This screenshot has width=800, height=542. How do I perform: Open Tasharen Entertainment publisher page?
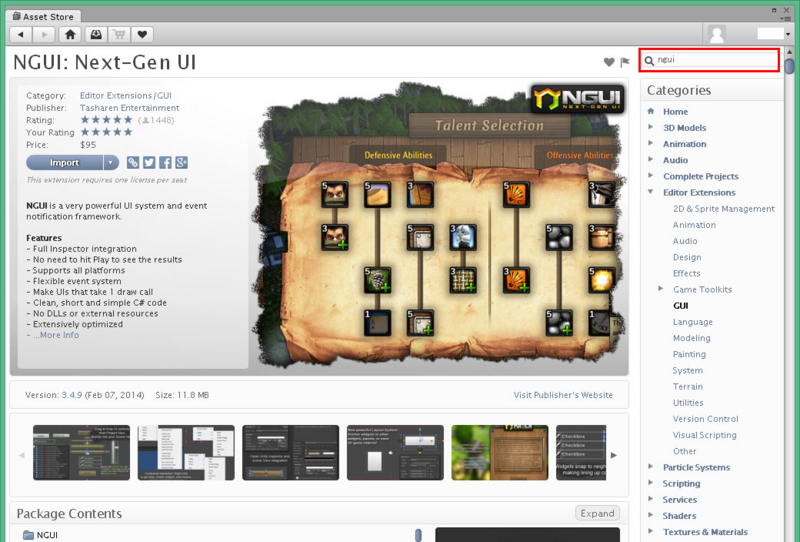[130, 108]
